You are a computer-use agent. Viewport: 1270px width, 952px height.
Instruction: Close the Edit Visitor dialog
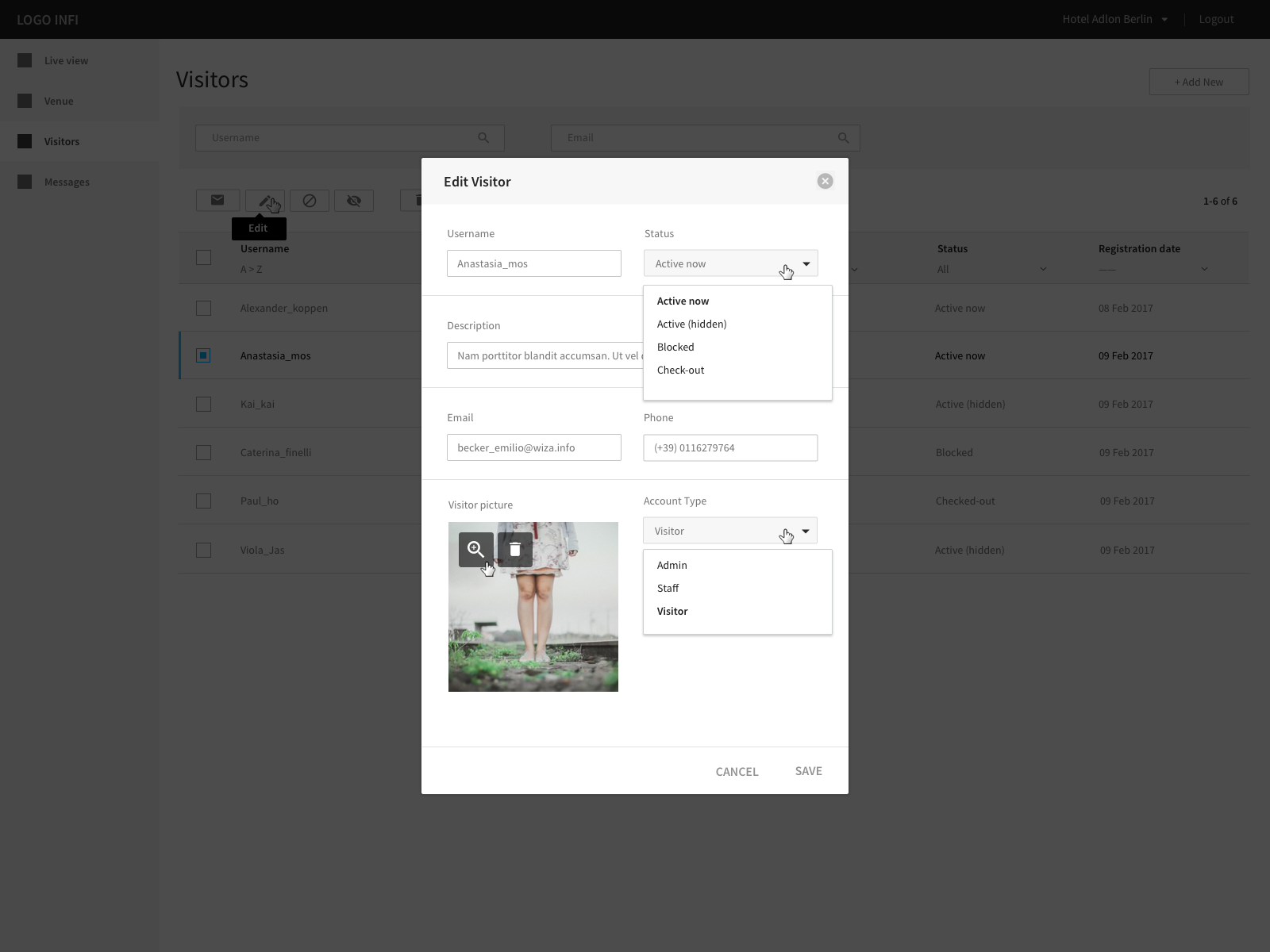click(x=825, y=181)
